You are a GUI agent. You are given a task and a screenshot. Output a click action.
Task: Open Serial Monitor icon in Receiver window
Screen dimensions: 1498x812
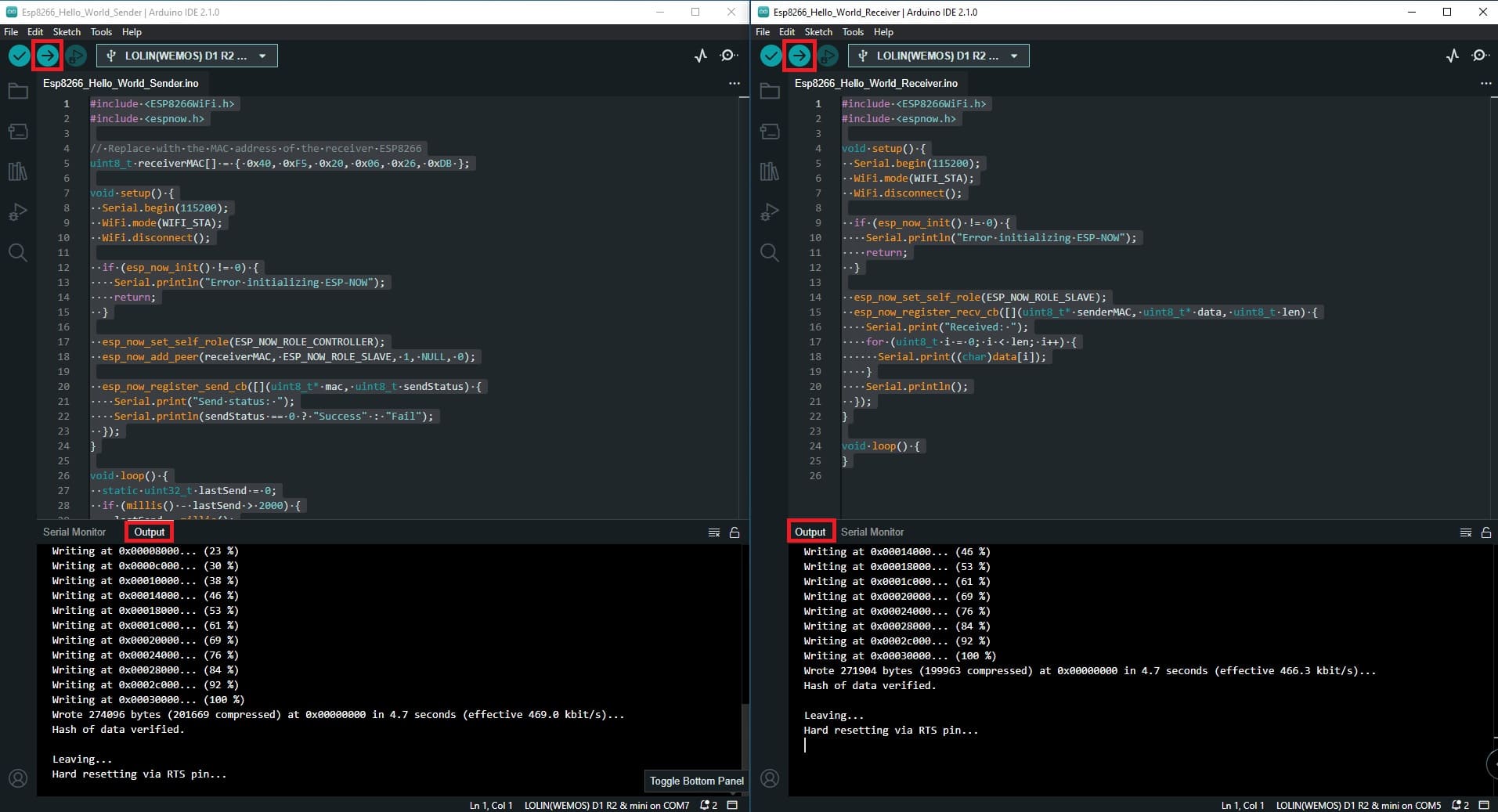tap(1479, 56)
